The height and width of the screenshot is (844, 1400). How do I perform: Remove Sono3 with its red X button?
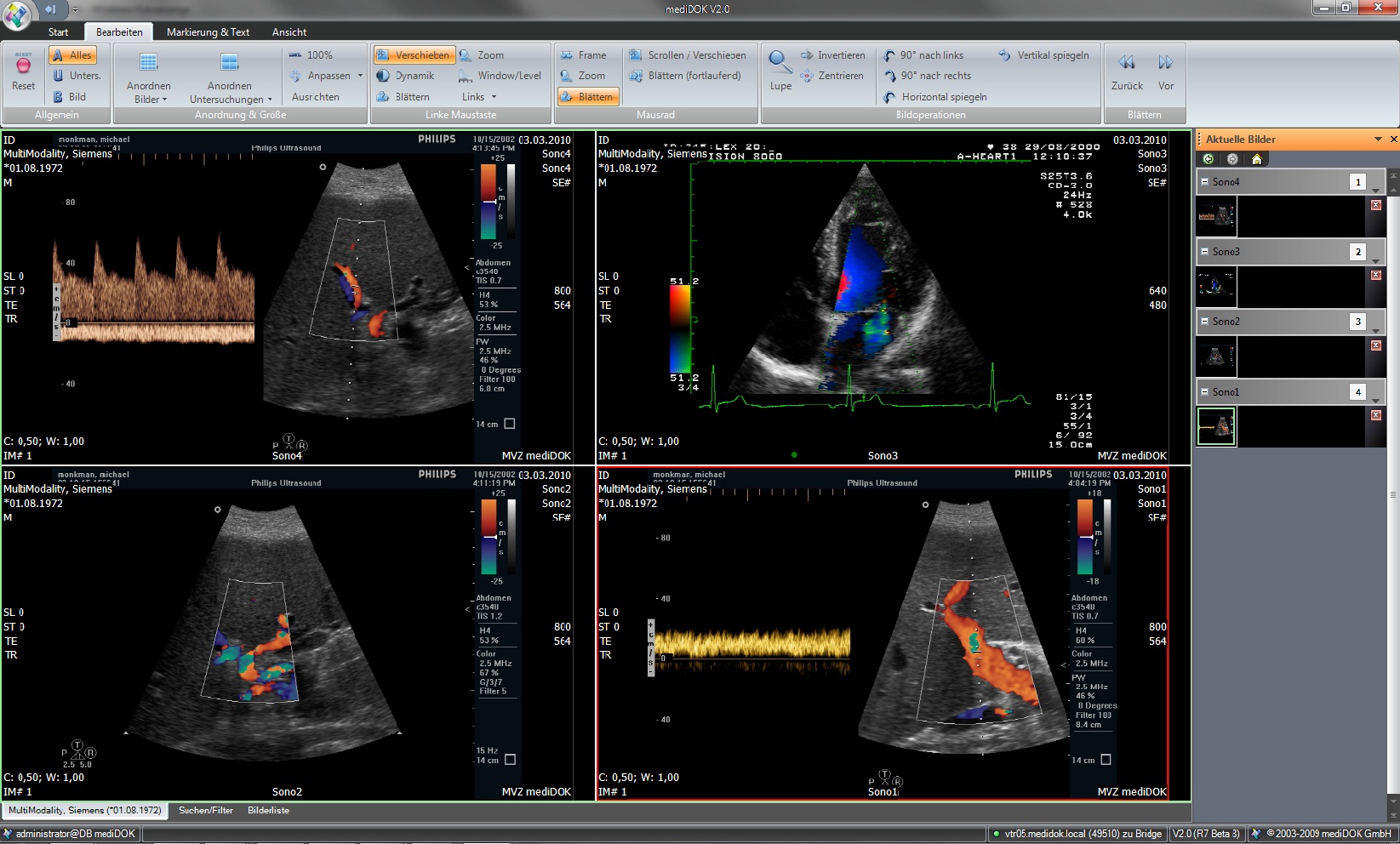click(x=1375, y=276)
